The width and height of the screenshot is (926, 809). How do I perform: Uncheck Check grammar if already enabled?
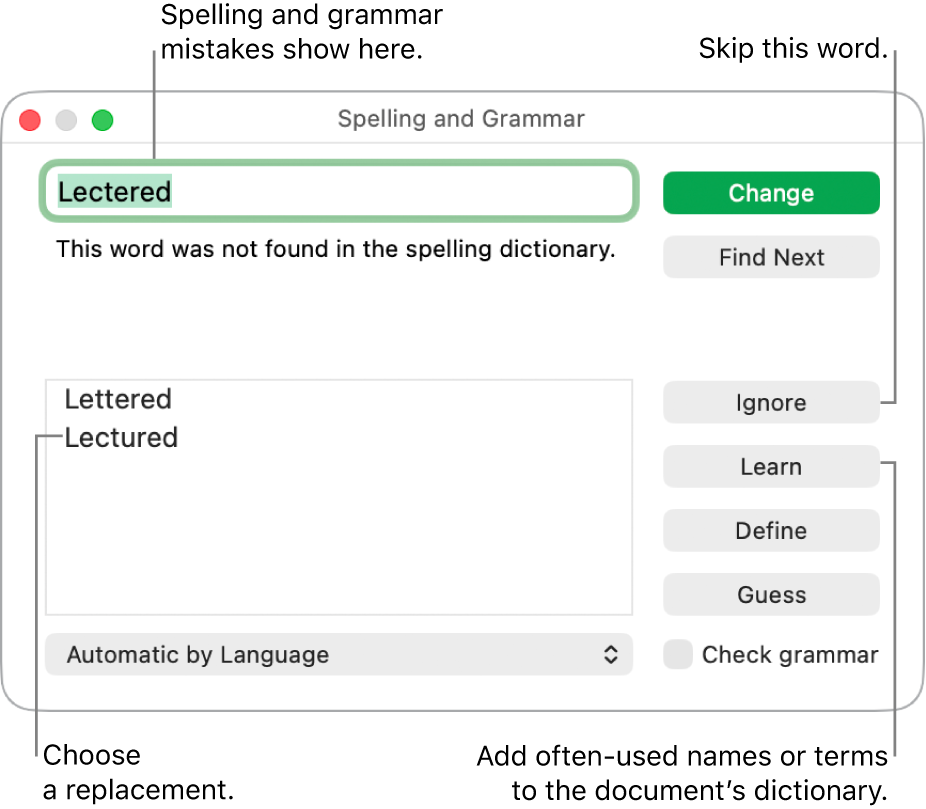coord(677,654)
